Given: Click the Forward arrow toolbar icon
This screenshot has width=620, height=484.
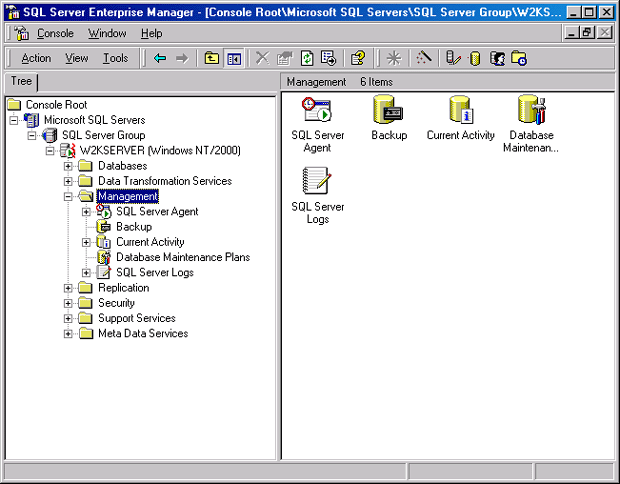Looking at the screenshot, I should tap(182, 59).
